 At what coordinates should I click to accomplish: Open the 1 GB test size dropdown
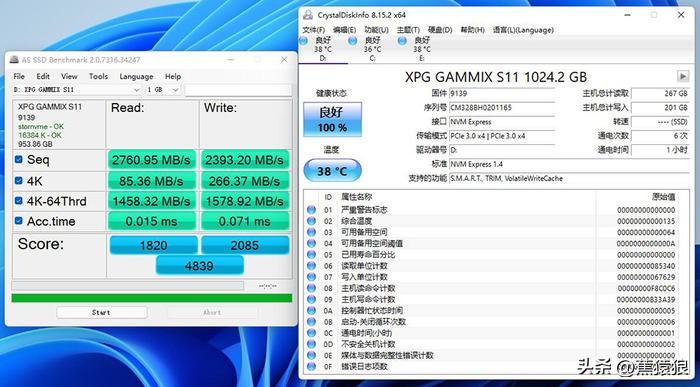tap(162, 90)
